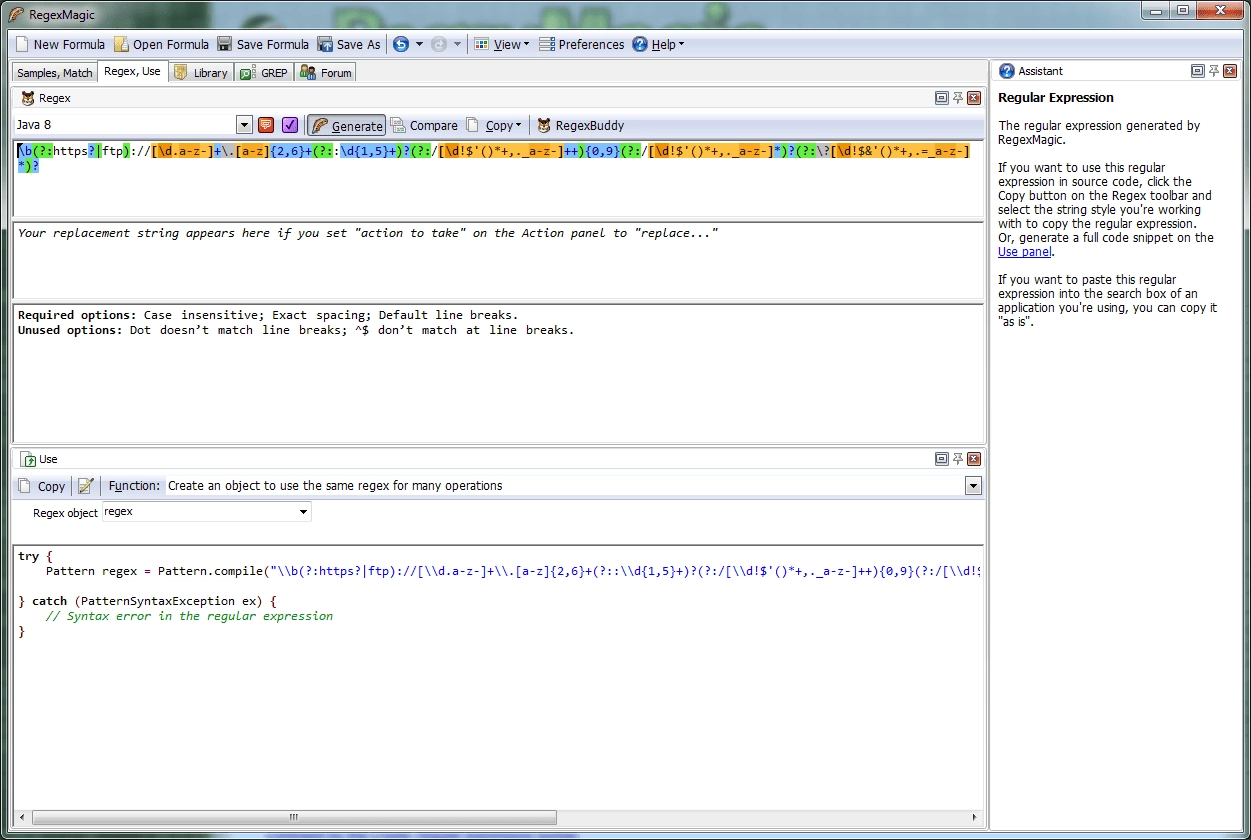Open a formula with Open Formula
1251x840 pixels.
(161, 44)
